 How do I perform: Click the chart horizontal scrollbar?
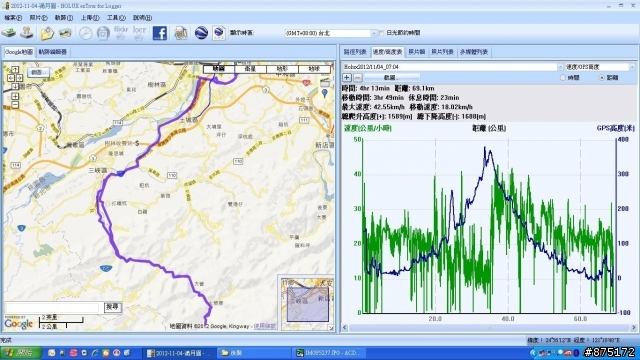click(x=489, y=328)
